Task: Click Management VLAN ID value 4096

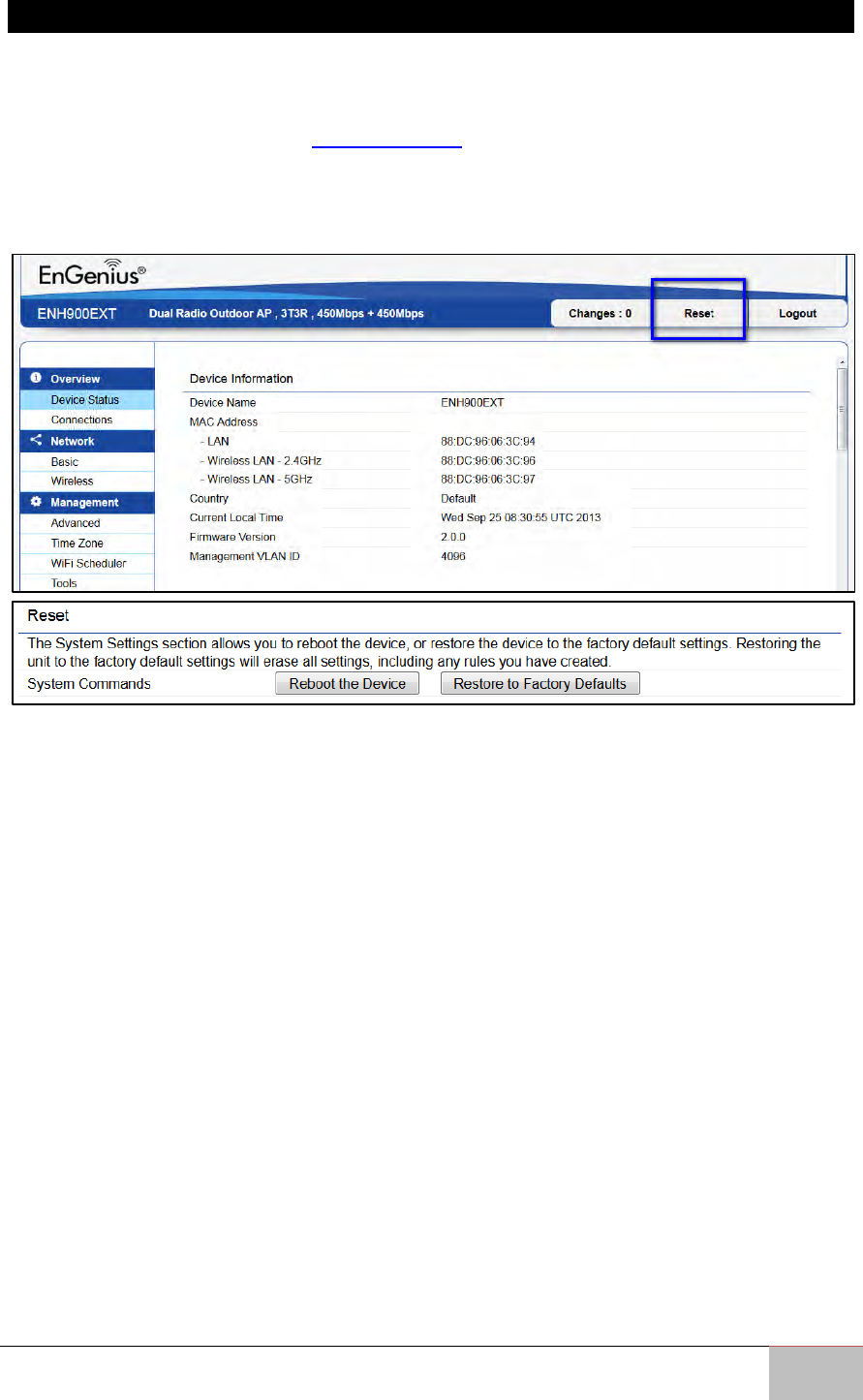Action: click(453, 556)
